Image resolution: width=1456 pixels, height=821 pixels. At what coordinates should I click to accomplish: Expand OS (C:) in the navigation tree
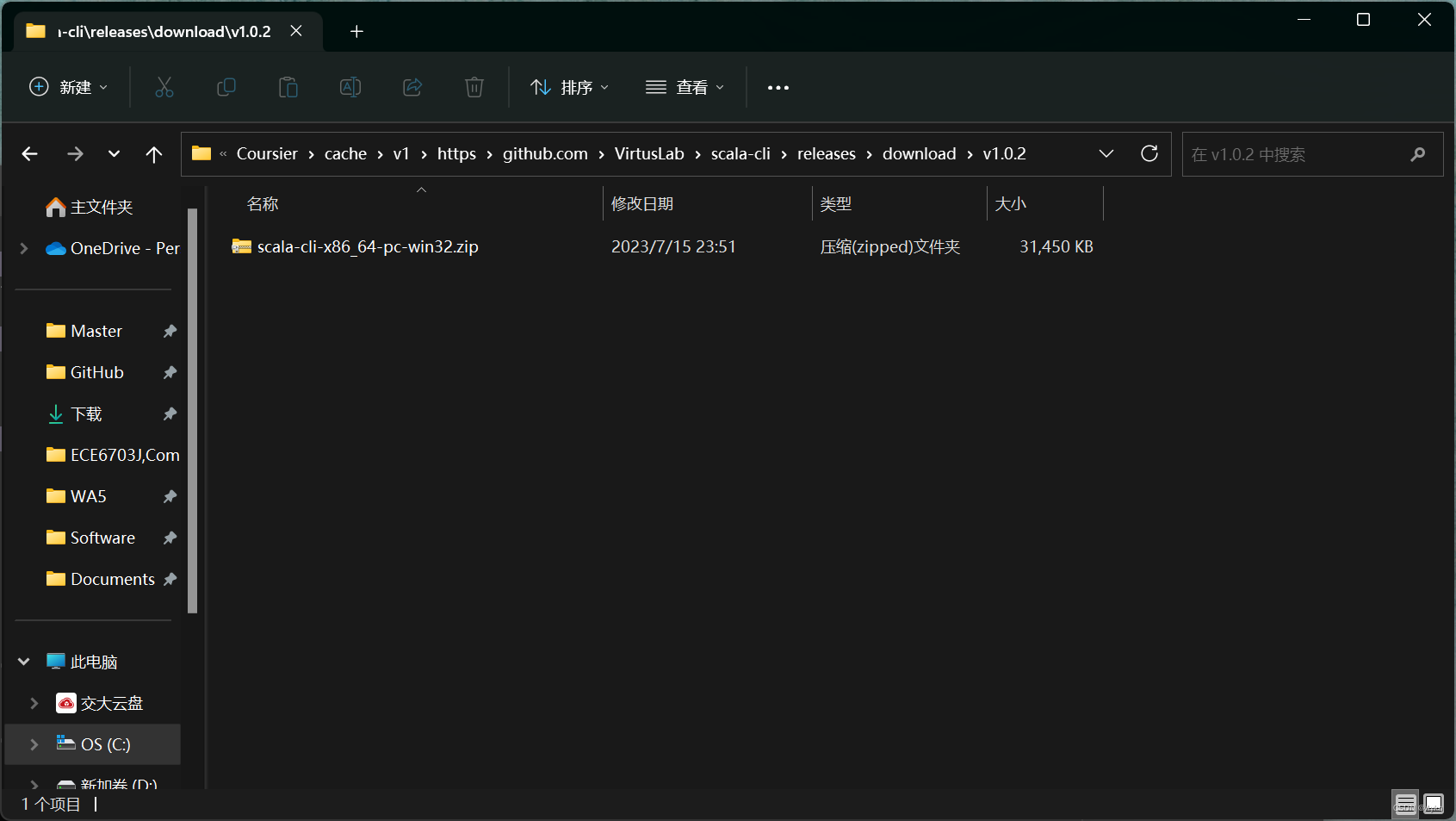(34, 744)
